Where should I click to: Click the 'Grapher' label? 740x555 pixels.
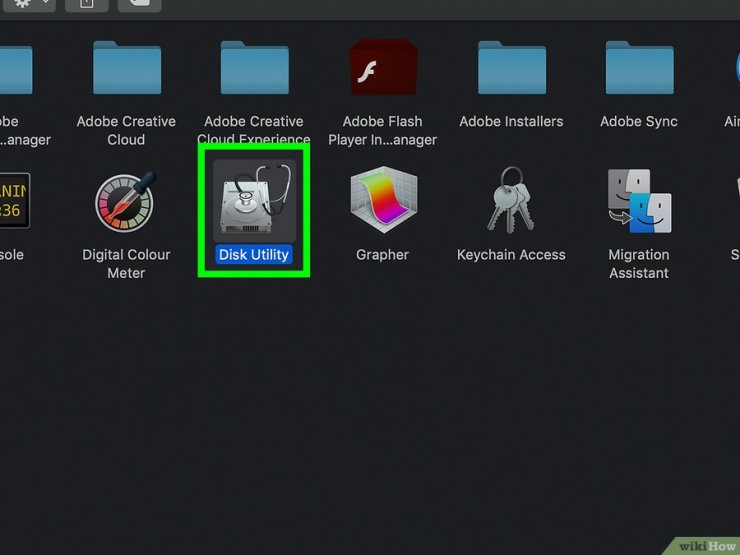pyautogui.click(x=383, y=255)
